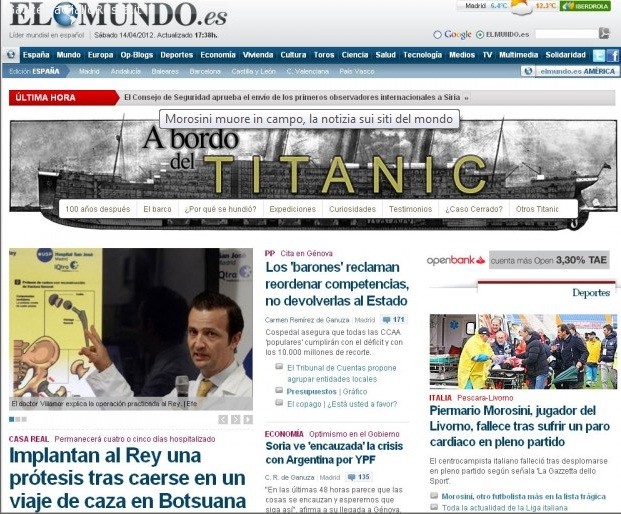Click icon beside 'Presupuestos' link

tap(279, 390)
